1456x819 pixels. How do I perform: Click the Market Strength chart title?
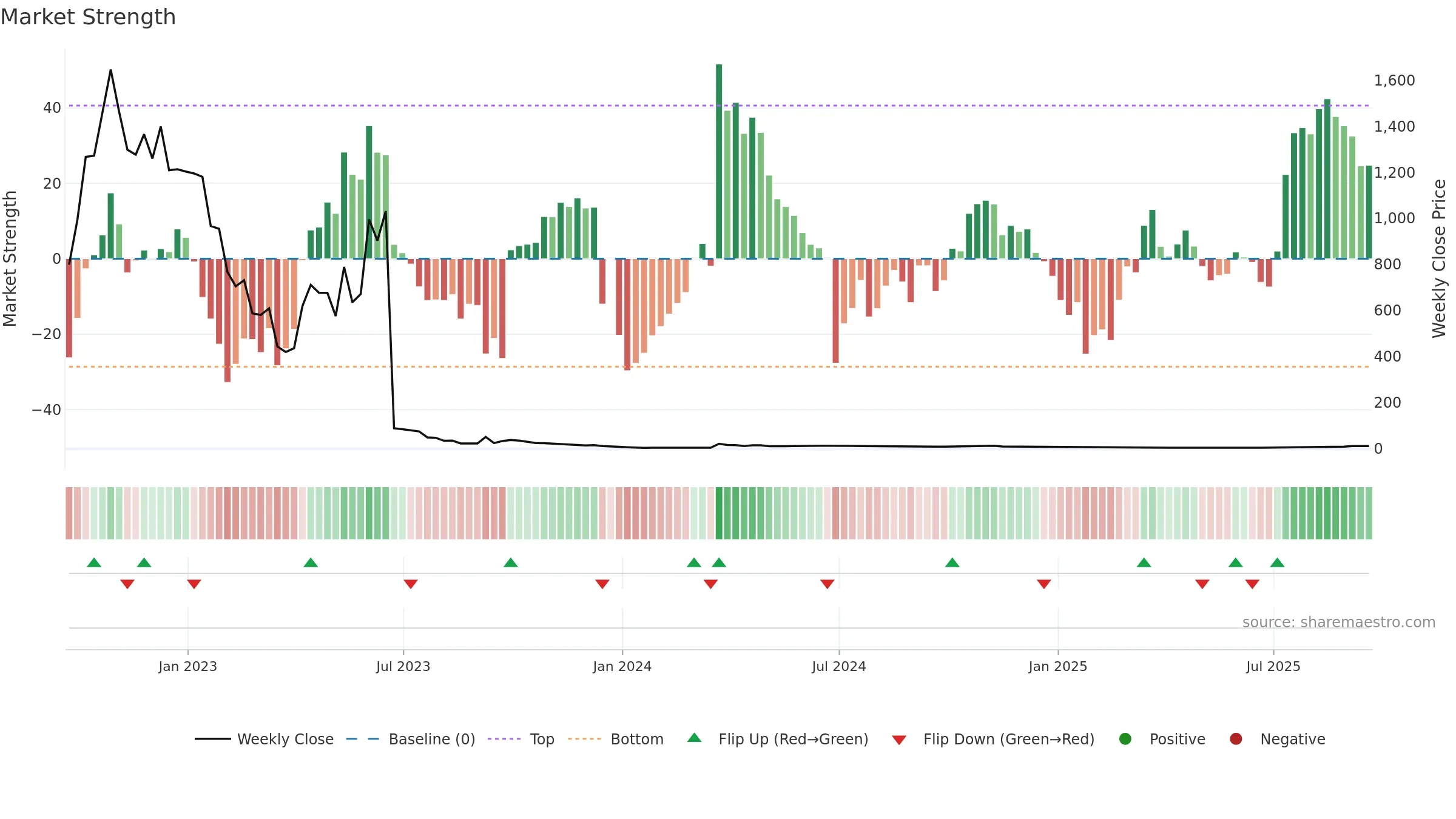pyautogui.click(x=88, y=17)
